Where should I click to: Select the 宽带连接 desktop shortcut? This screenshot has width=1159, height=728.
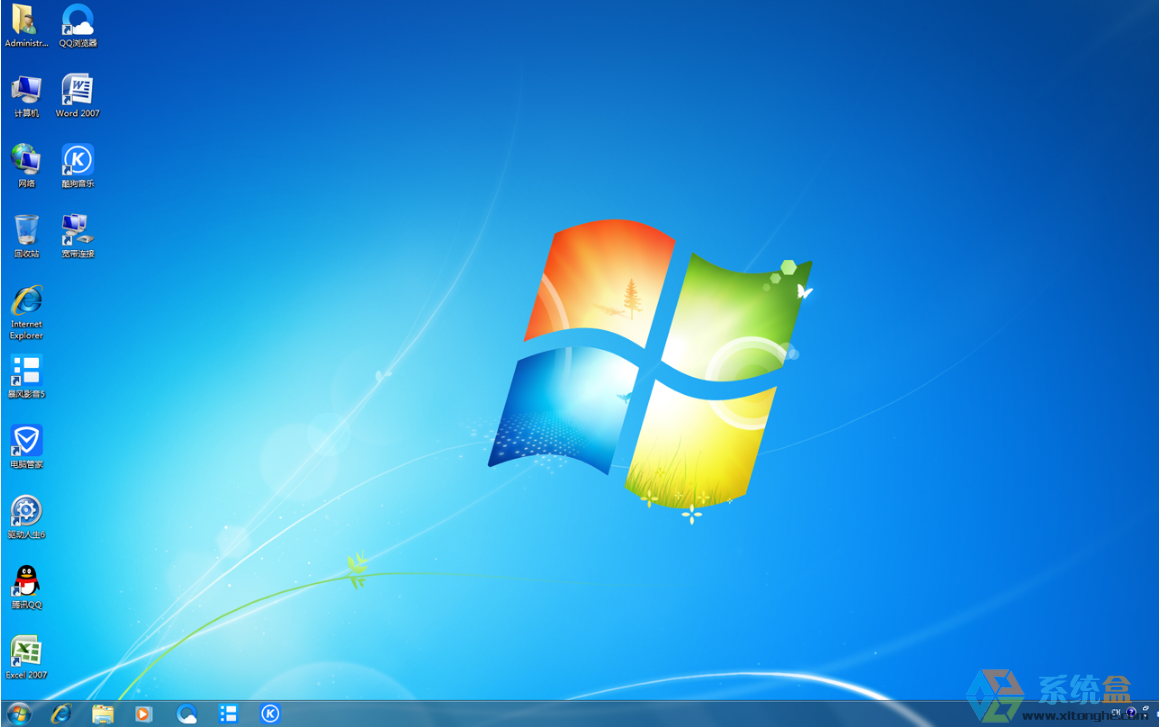point(78,236)
